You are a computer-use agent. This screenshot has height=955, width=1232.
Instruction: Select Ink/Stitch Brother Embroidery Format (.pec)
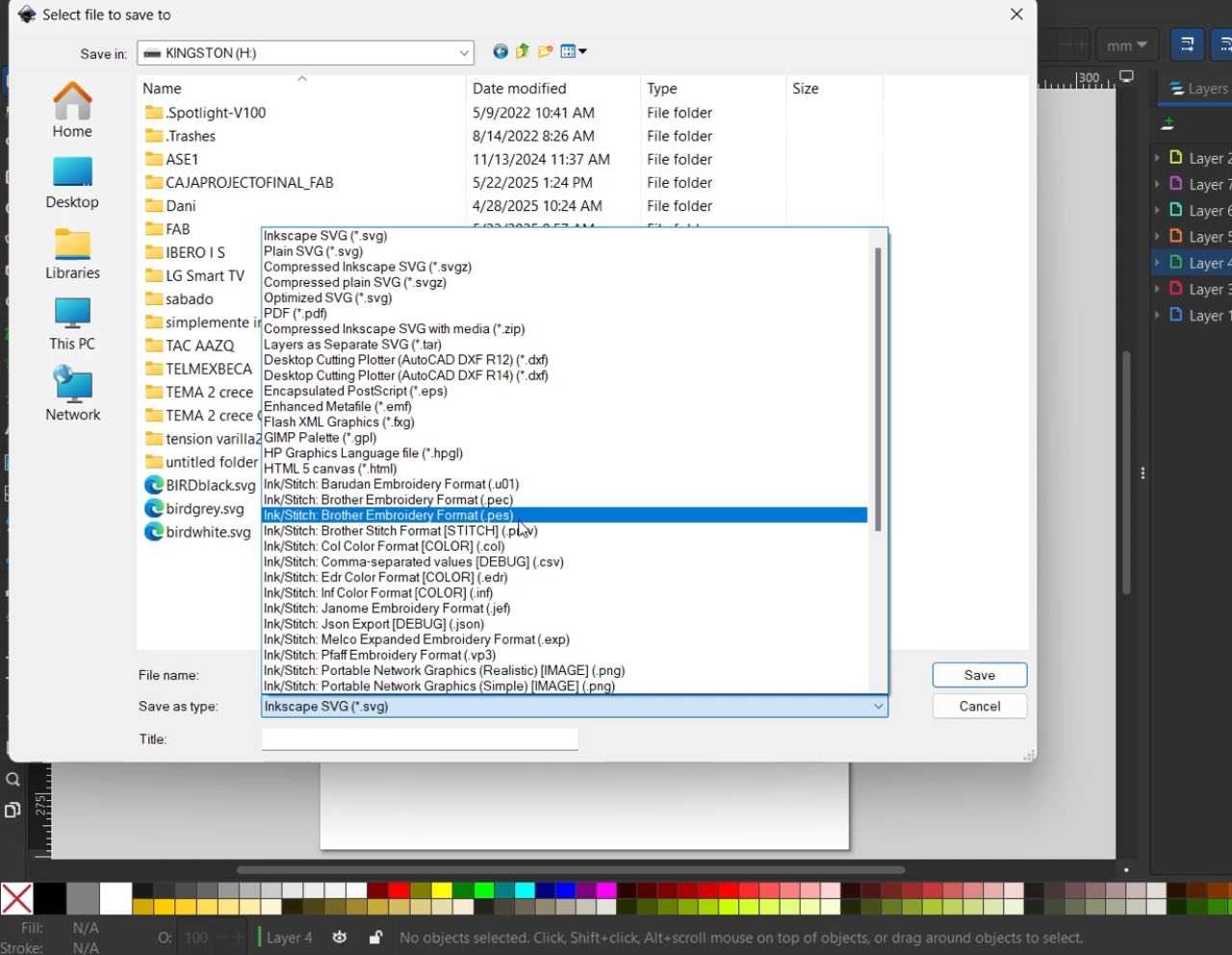coord(565,500)
